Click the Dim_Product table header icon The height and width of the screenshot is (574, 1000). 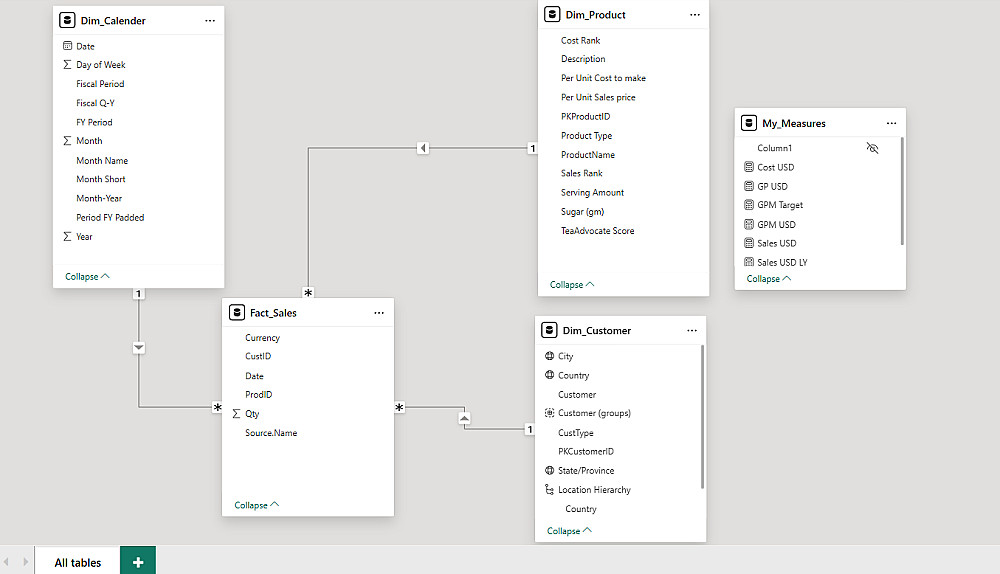tap(552, 15)
